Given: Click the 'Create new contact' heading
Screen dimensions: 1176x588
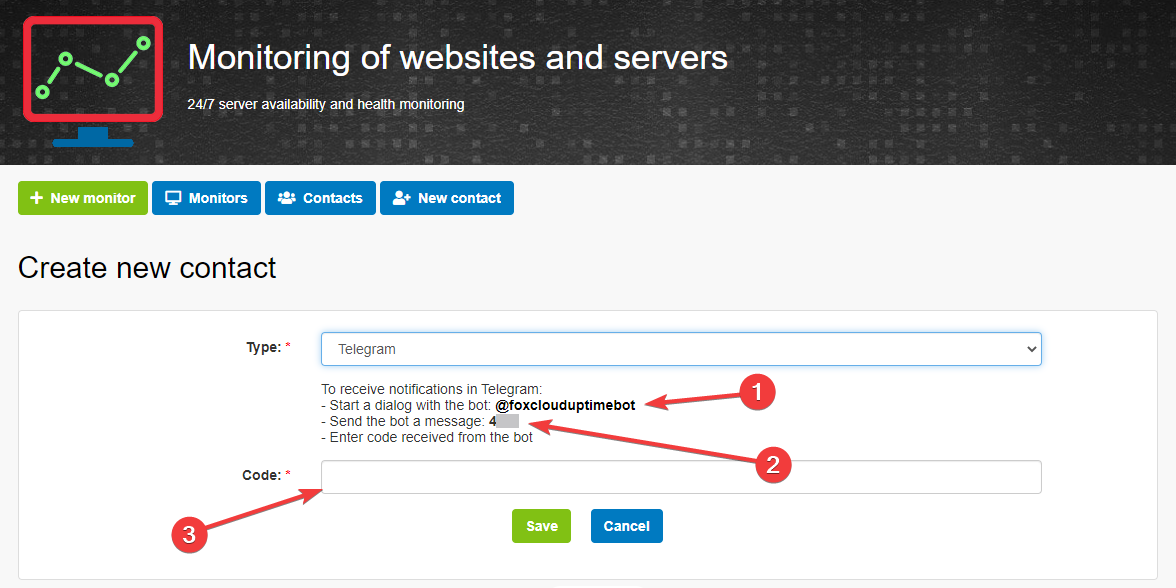Looking at the screenshot, I should coord(147,268).
